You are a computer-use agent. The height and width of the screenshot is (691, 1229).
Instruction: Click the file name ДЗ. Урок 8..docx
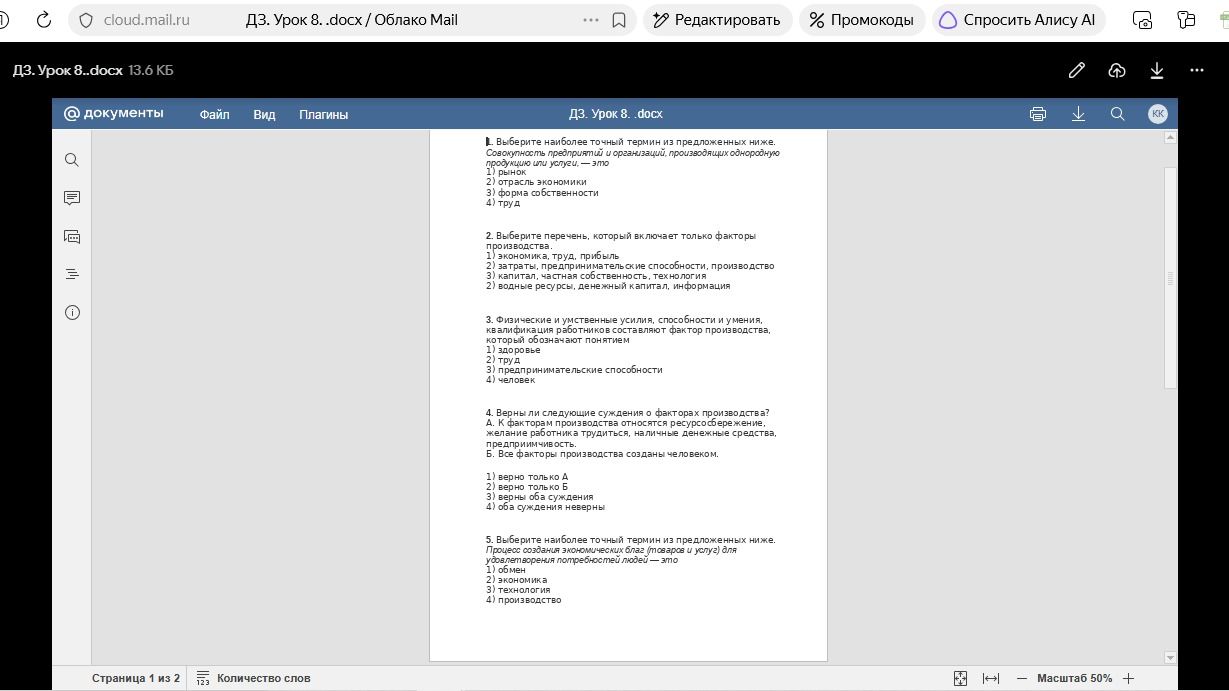click(x=68, y=70)
